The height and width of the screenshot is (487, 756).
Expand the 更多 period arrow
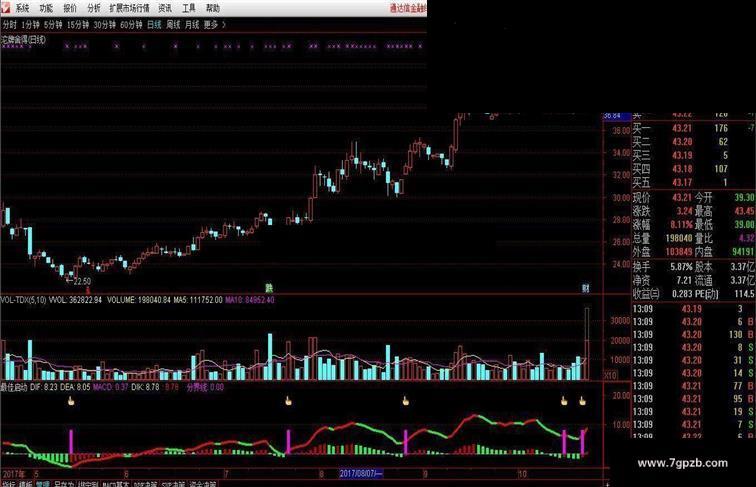click(x=223, y=25)
